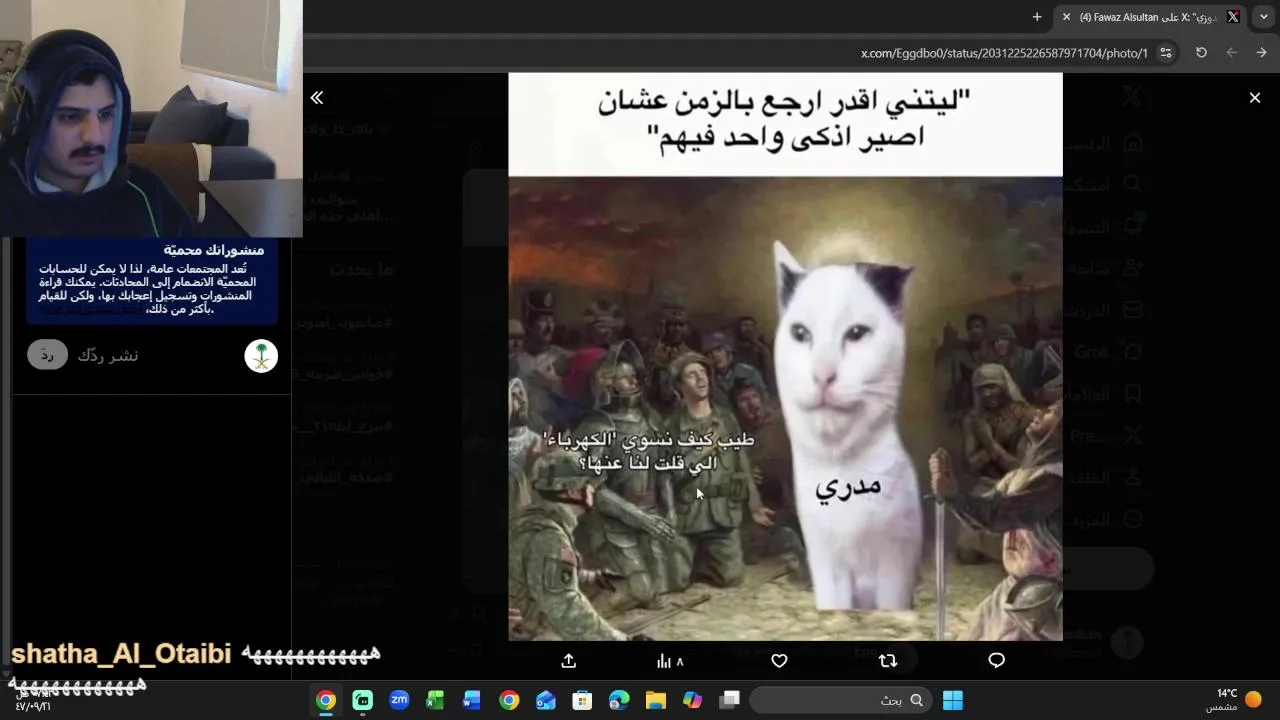Viewport: 1280px width, 720px height.
Task: Collapse the reply side panel with double chevron
Action: coord(317,98)
